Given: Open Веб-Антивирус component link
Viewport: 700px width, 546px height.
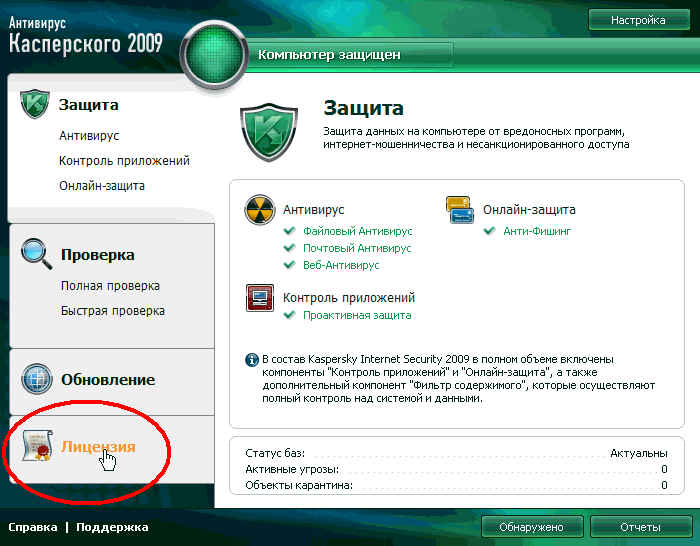Looking at the screenshot, I should point(341,265).
